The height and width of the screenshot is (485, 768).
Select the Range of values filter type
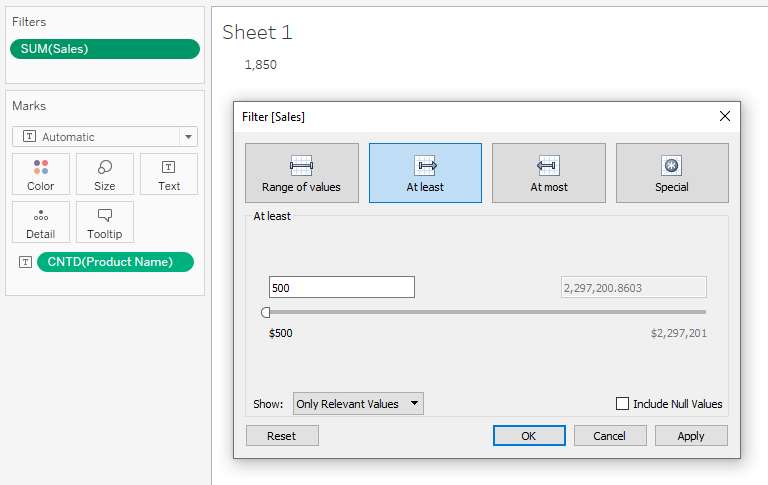302,173
